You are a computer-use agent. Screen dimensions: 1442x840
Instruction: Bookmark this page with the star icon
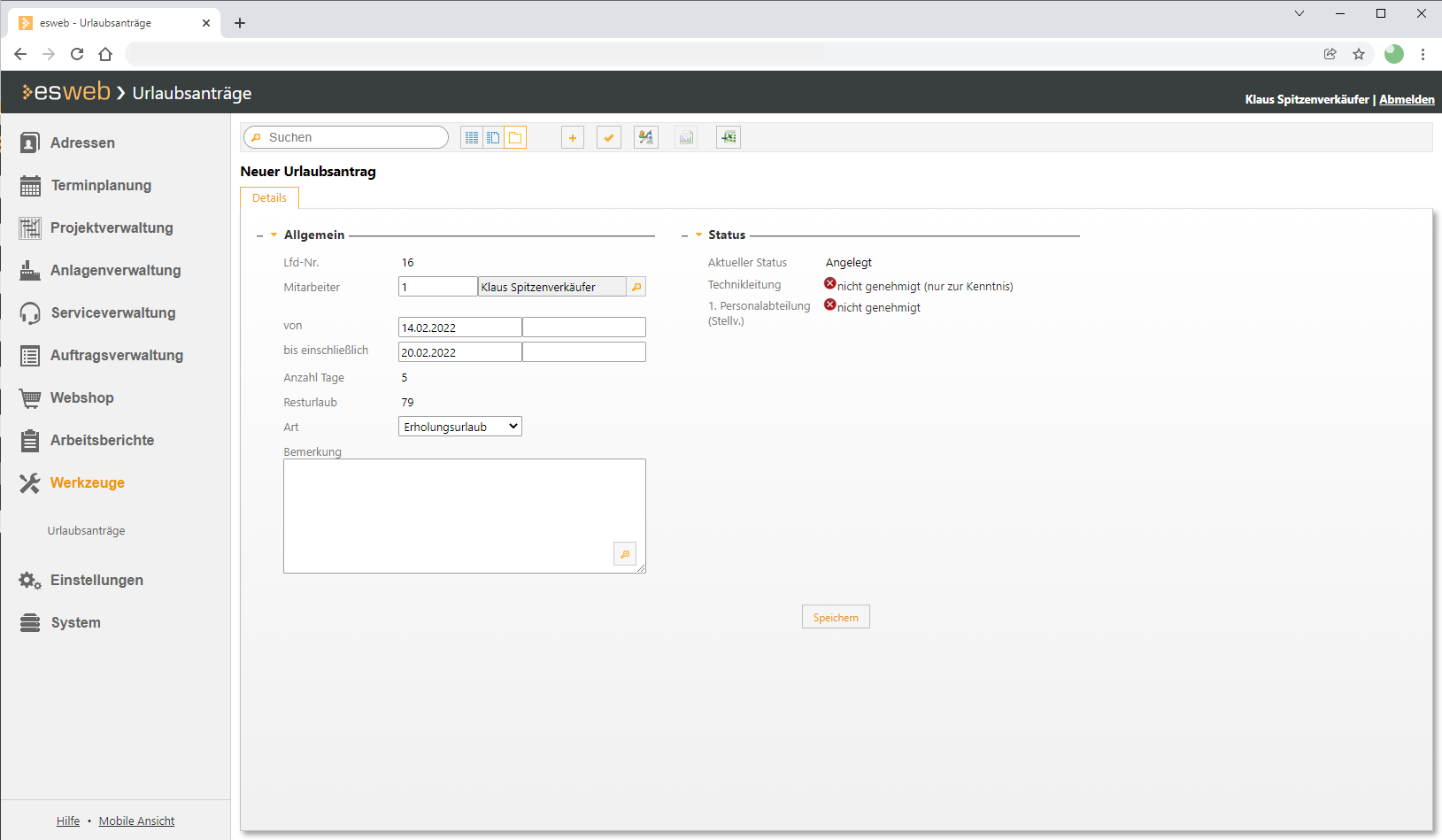click(1359, 54)
